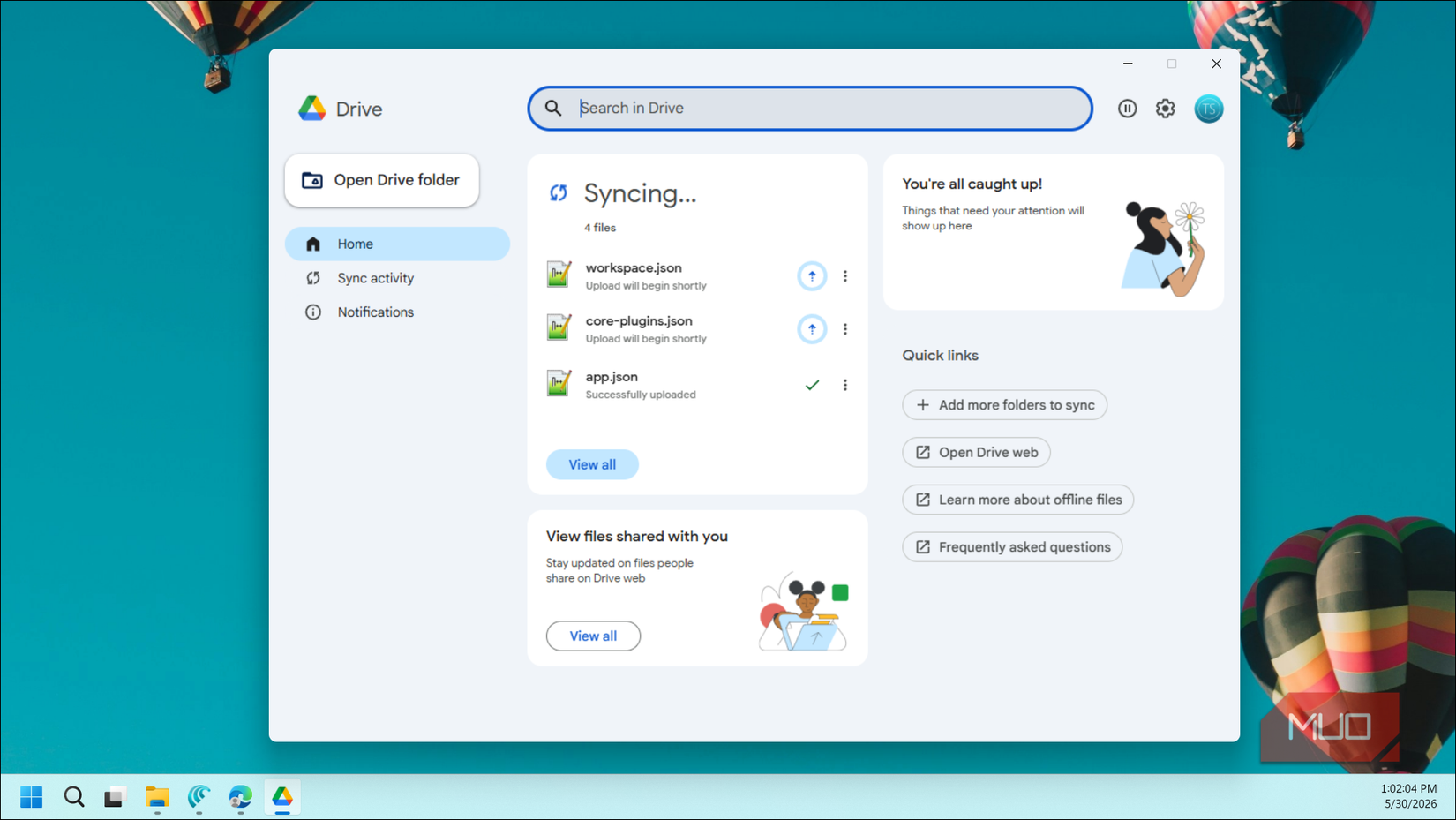Open the TS account avatar
The image size is (1456, 820).
[x=1208, y=109]
